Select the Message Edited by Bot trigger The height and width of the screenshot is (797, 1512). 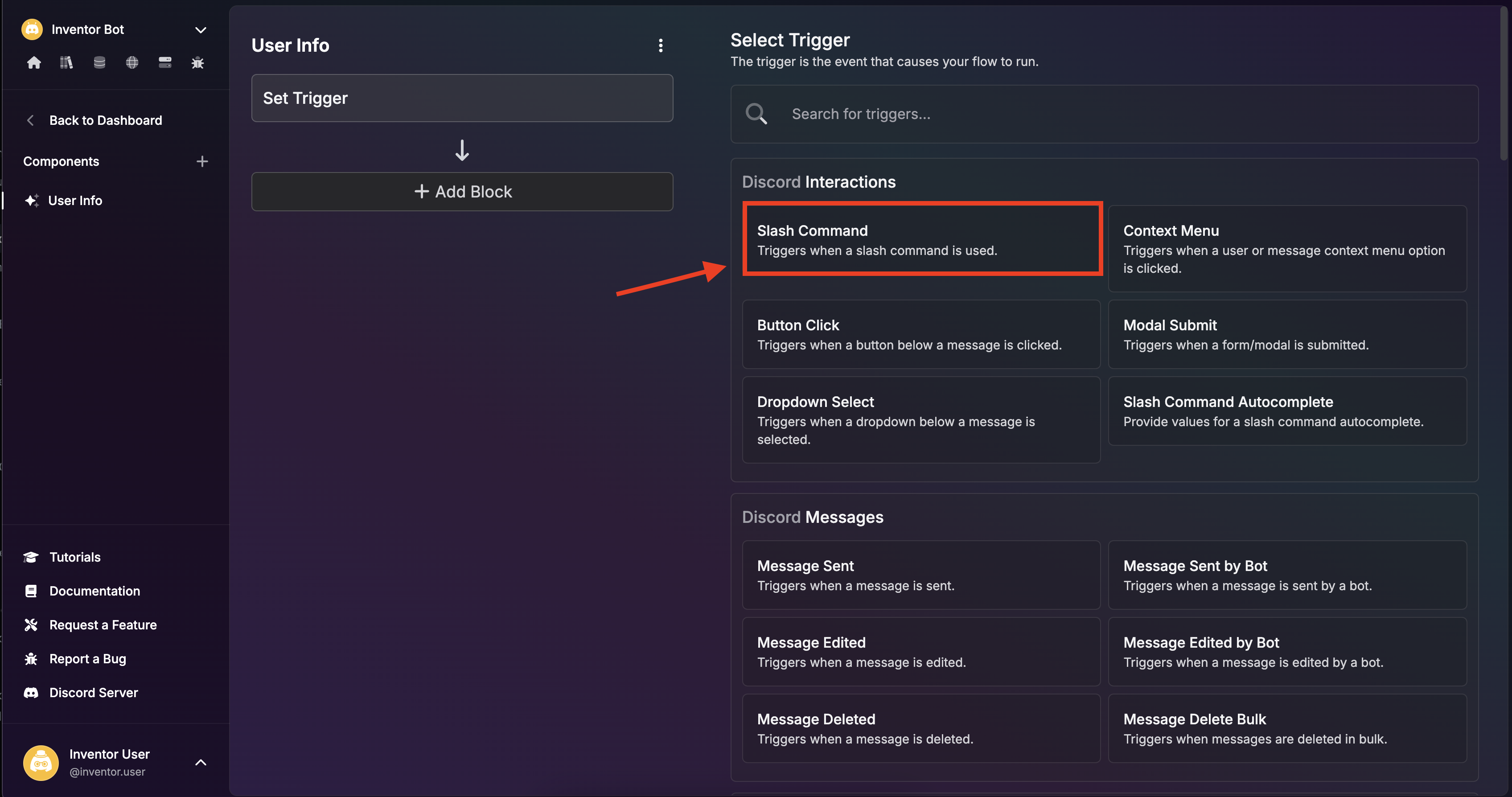pos(1287,651)
